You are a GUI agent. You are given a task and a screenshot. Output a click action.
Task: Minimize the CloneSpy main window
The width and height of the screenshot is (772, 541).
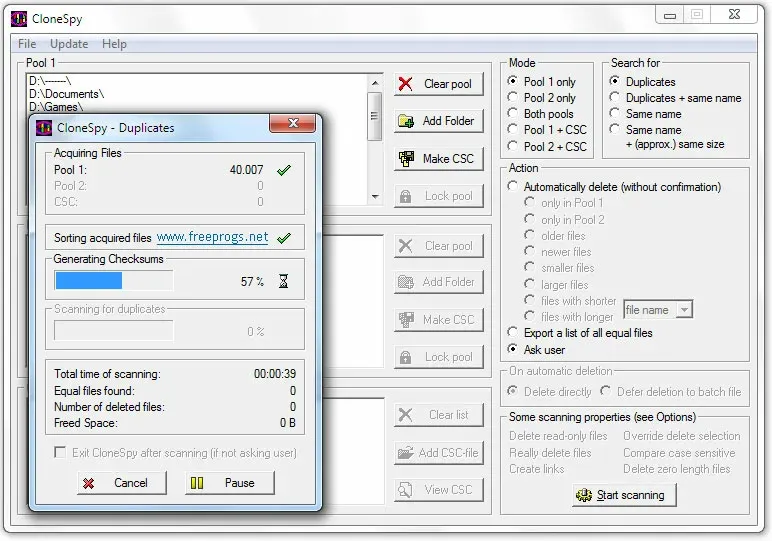coord(670,15)
